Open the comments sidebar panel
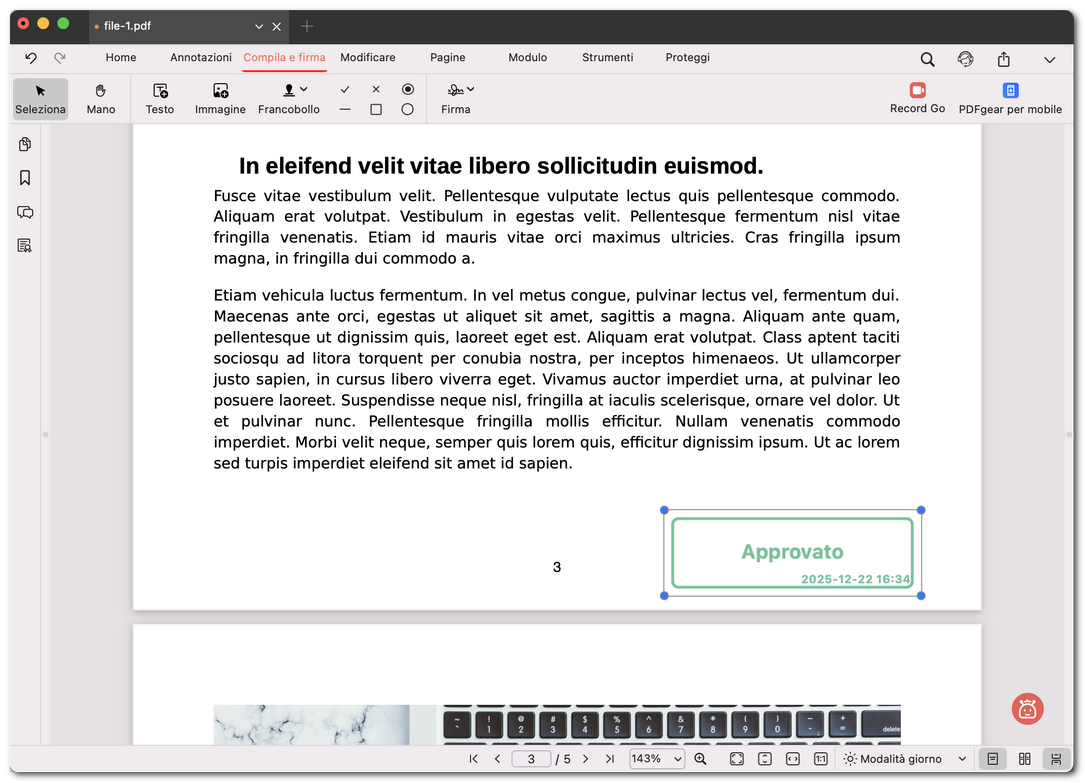This screenshot has height=783, width=1085. click(x=25, y=212)
